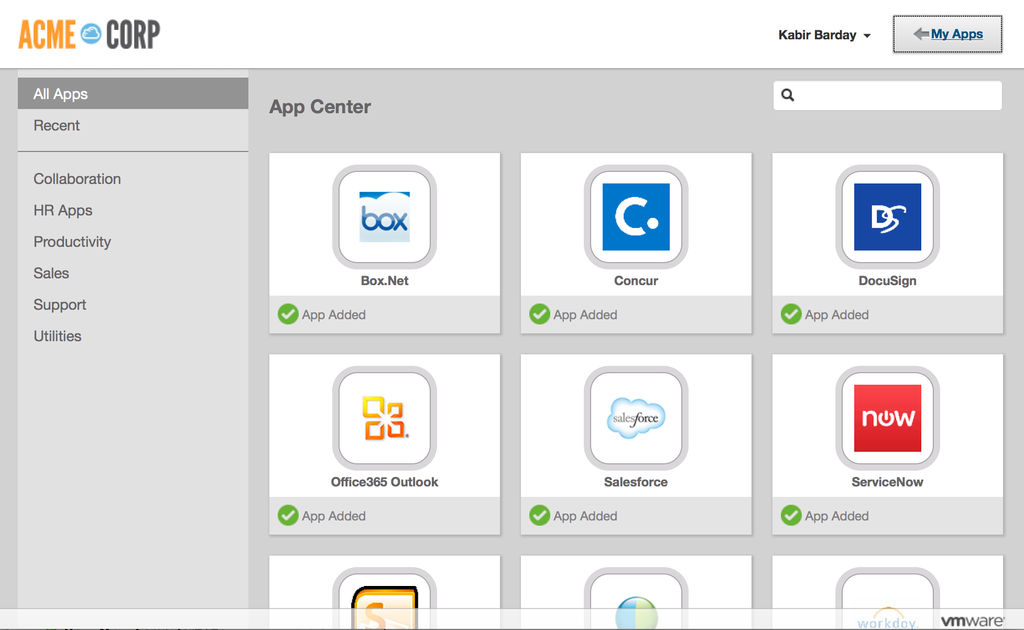
Task: Click the search magnifier icon
Action: tap(788, 95)
